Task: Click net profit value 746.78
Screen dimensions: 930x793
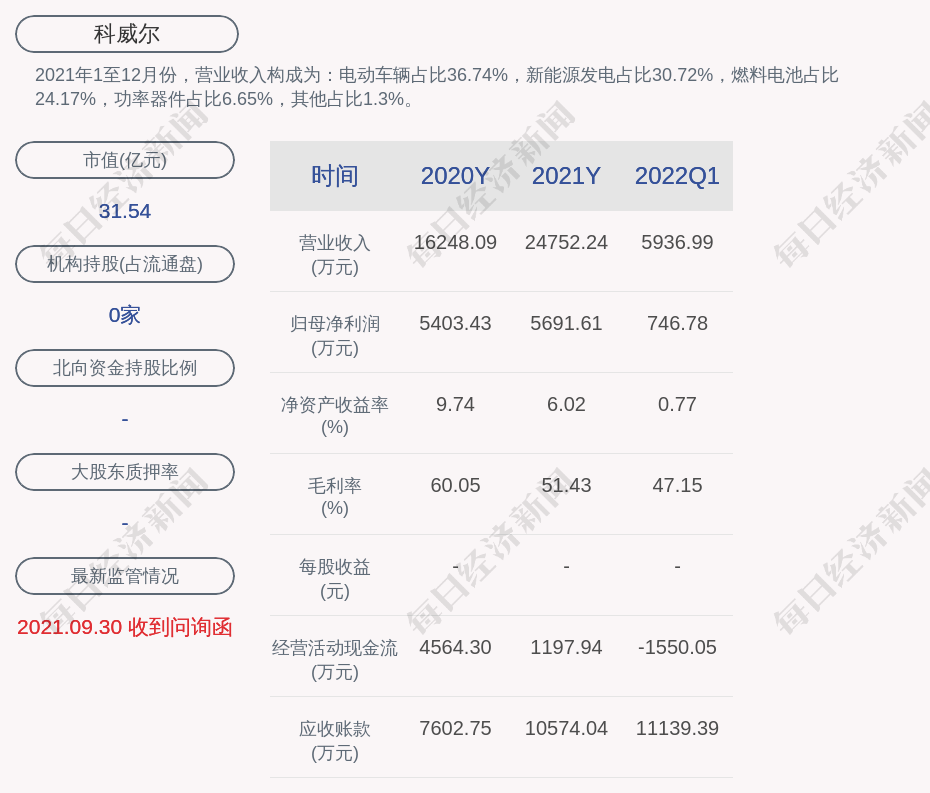Action: click(x=677, y=323)
